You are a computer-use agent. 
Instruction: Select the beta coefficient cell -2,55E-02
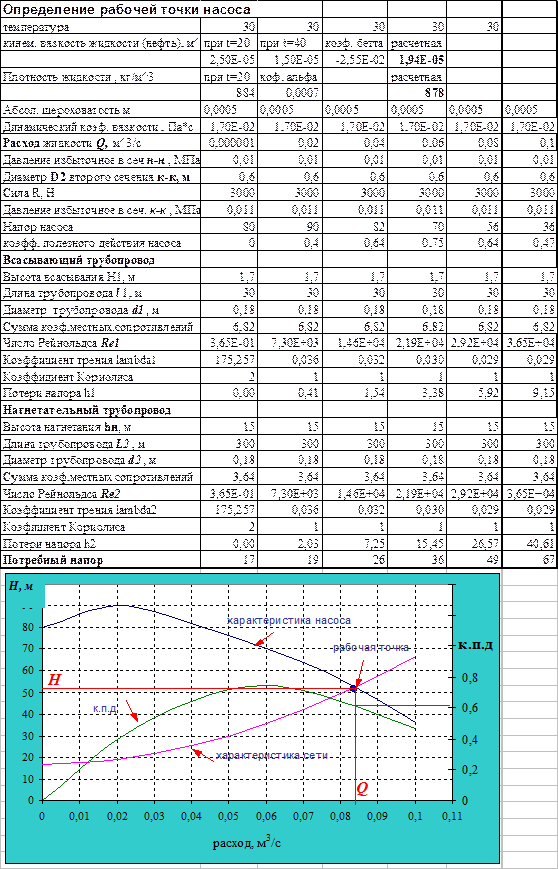361,60
